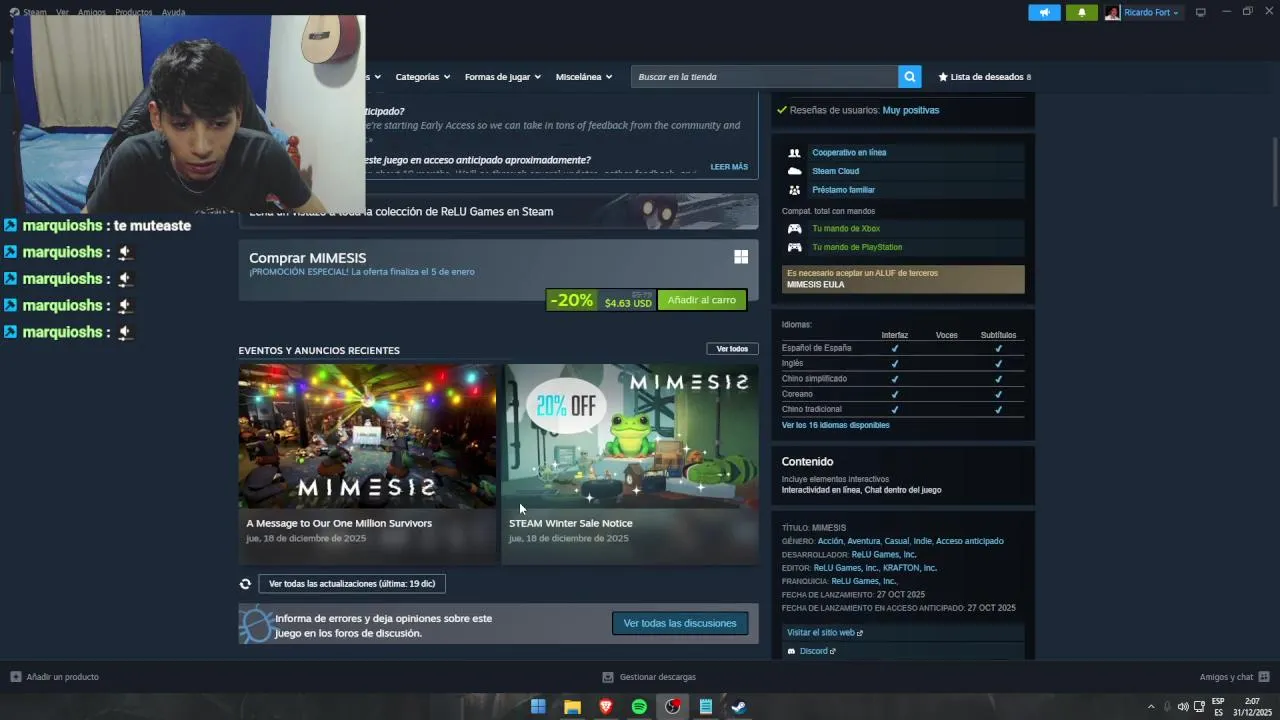Open the Formas de jugar dropdown
The width and height of the screenshot is (1280, 720).
pos(503,77)
